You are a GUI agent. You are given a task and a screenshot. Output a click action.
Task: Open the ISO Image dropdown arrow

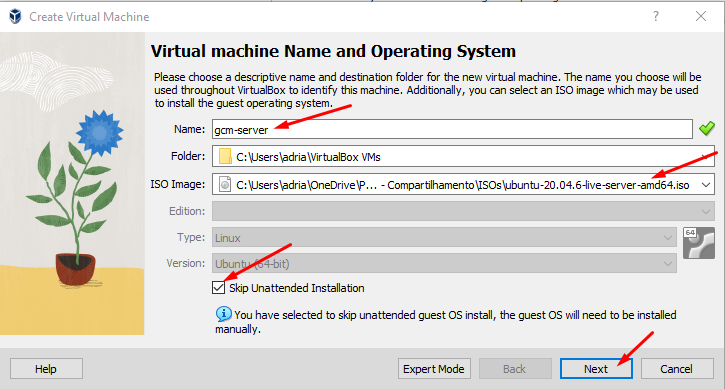point(706,185)
